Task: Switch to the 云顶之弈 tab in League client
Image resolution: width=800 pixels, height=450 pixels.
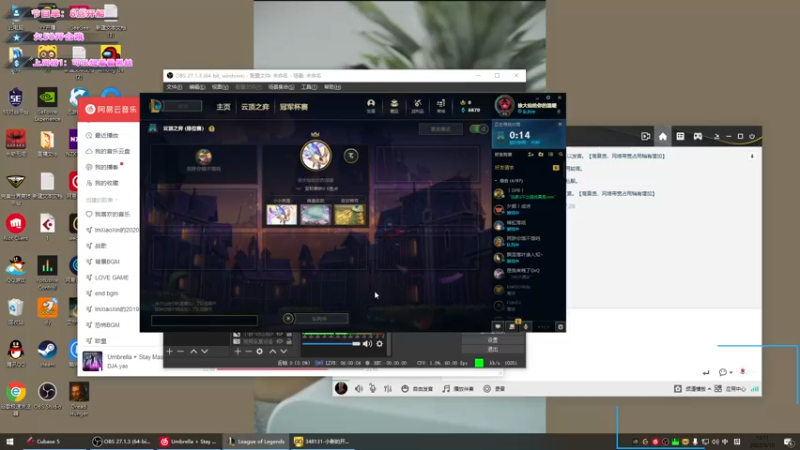Action: click(x=255, y=107)
